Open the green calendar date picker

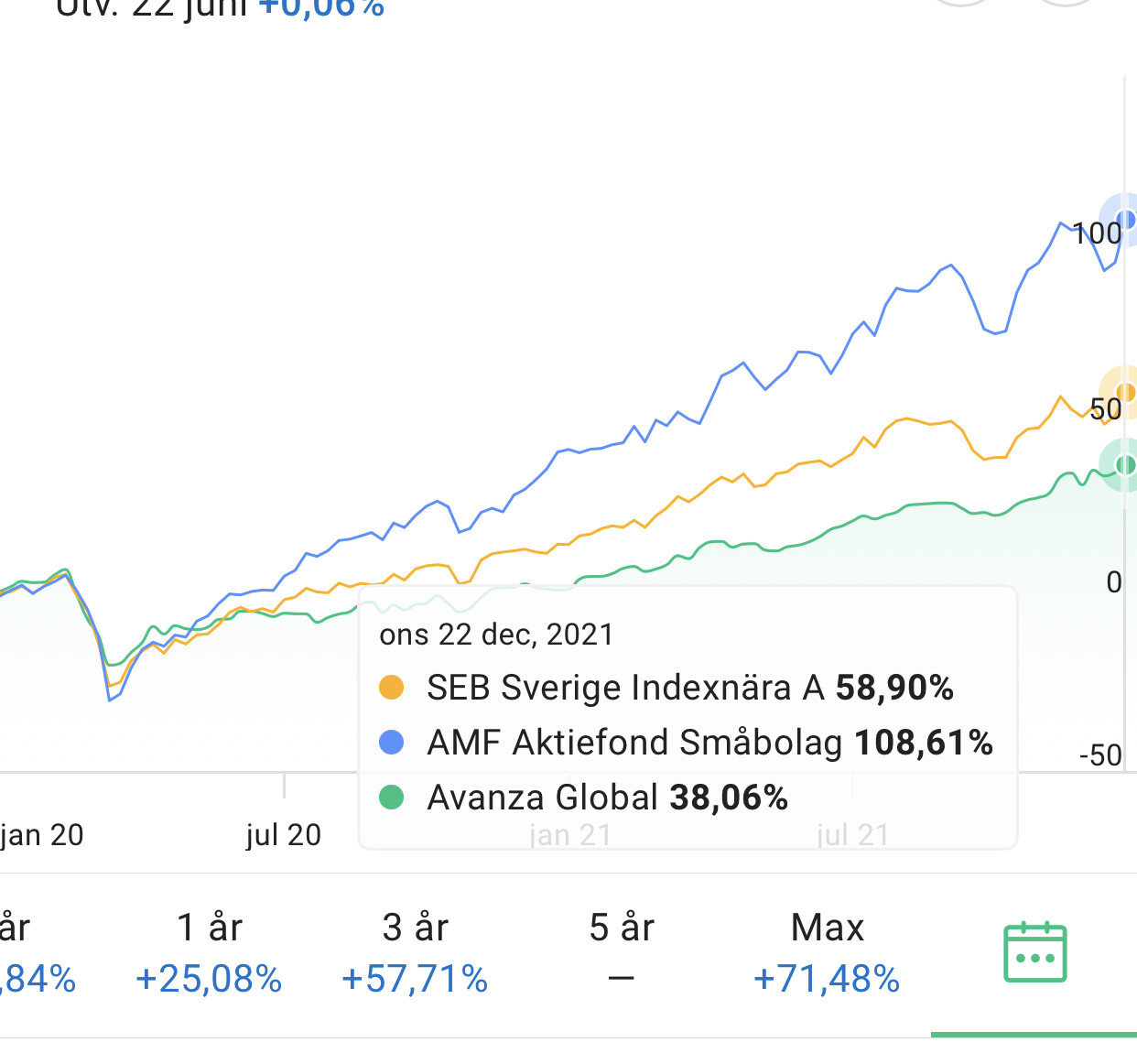tap(1034, 952)
